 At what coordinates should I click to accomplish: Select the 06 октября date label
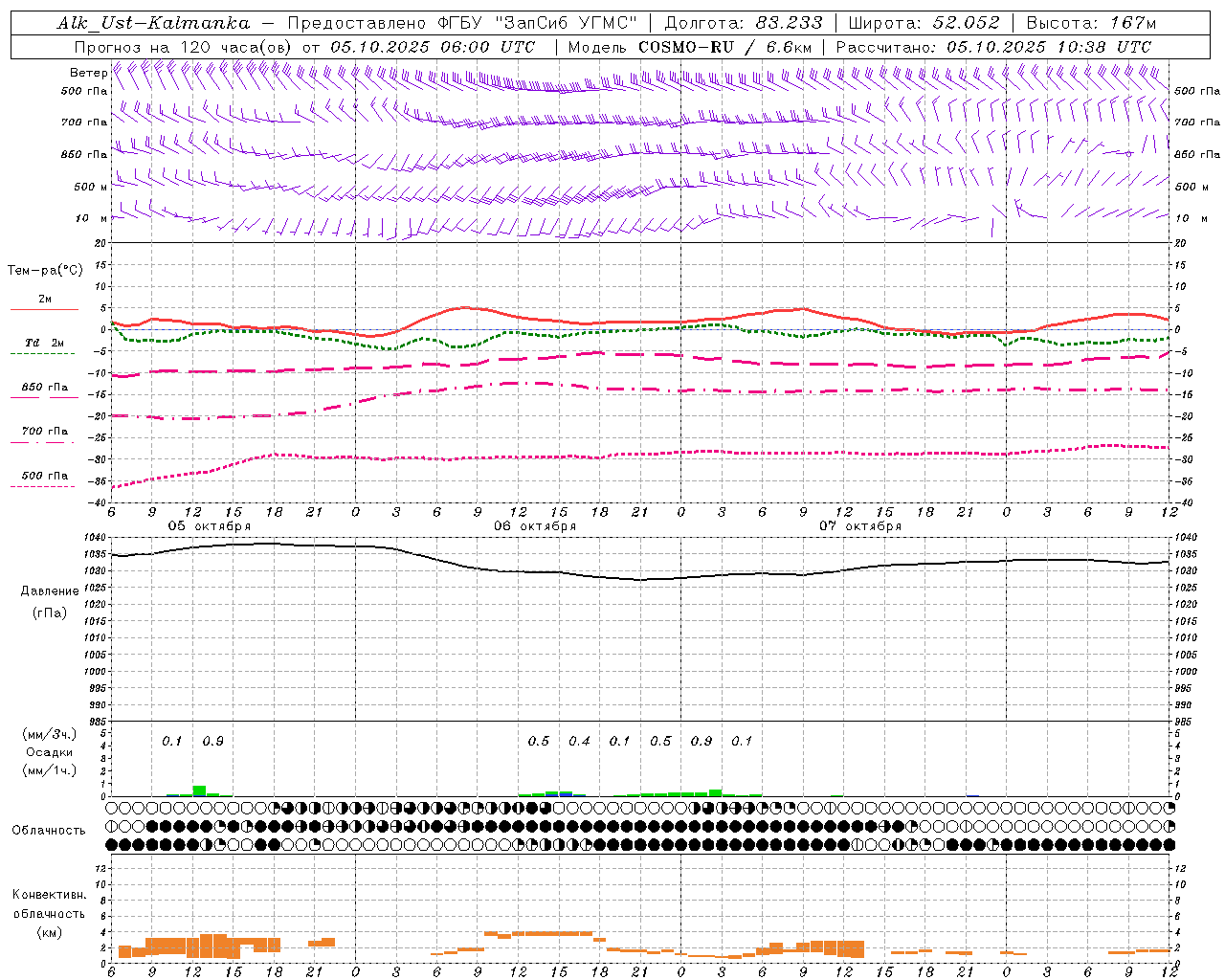click(535, 526)
